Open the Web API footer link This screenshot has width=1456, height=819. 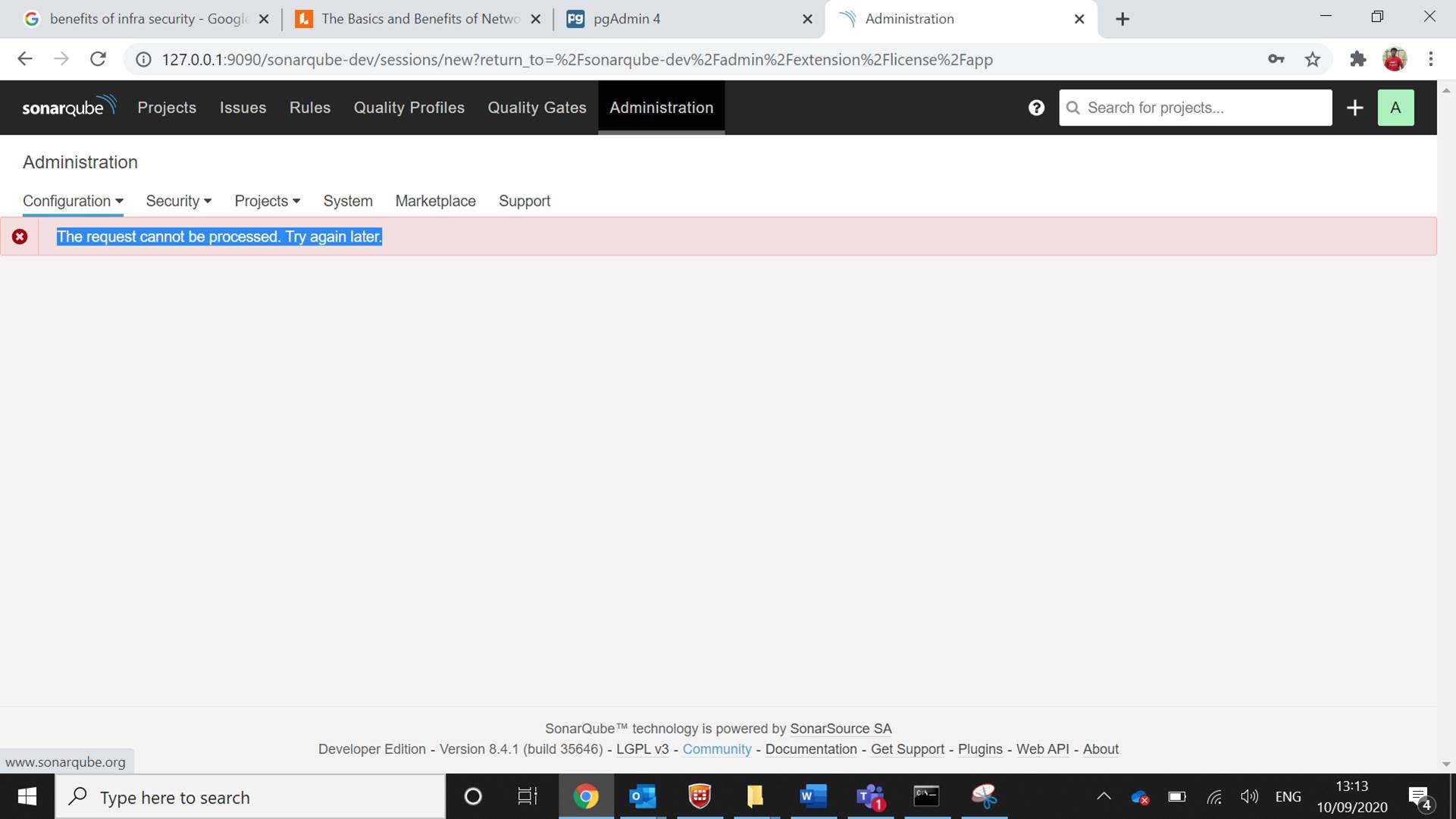click(1042, 749)
